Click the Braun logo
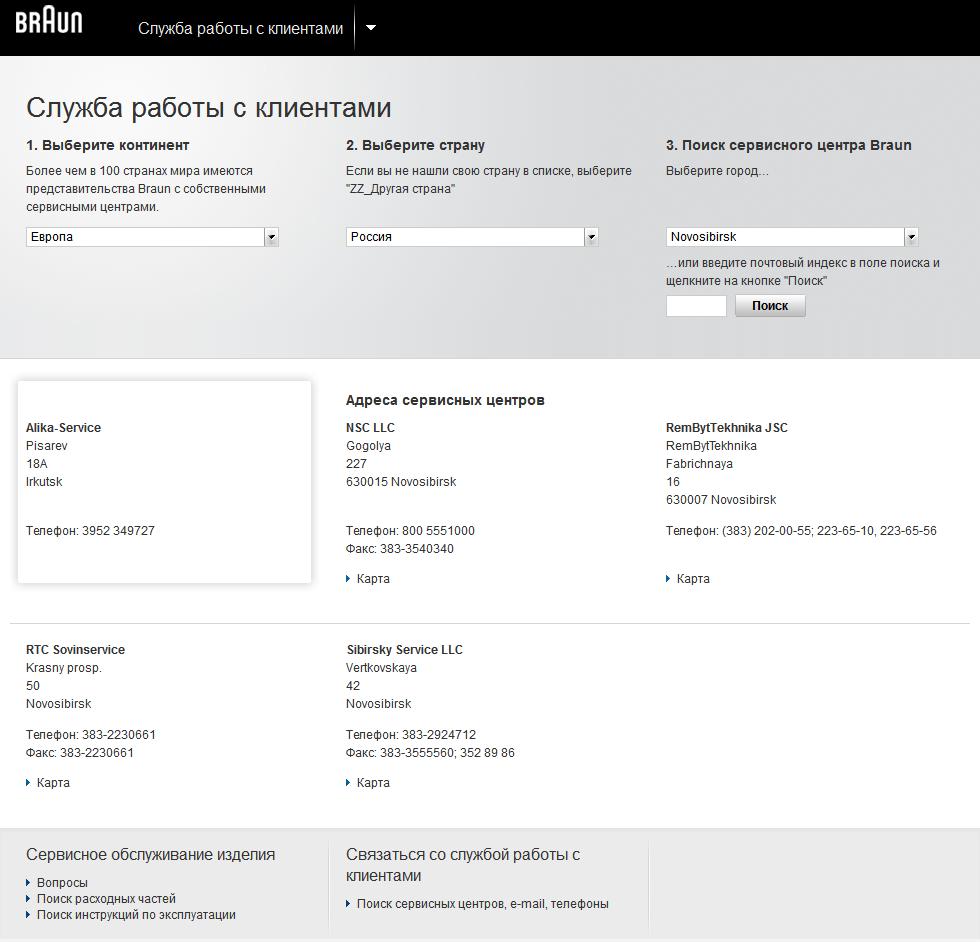Viewport: 980px width, 942px height. (x=49, y=22)
